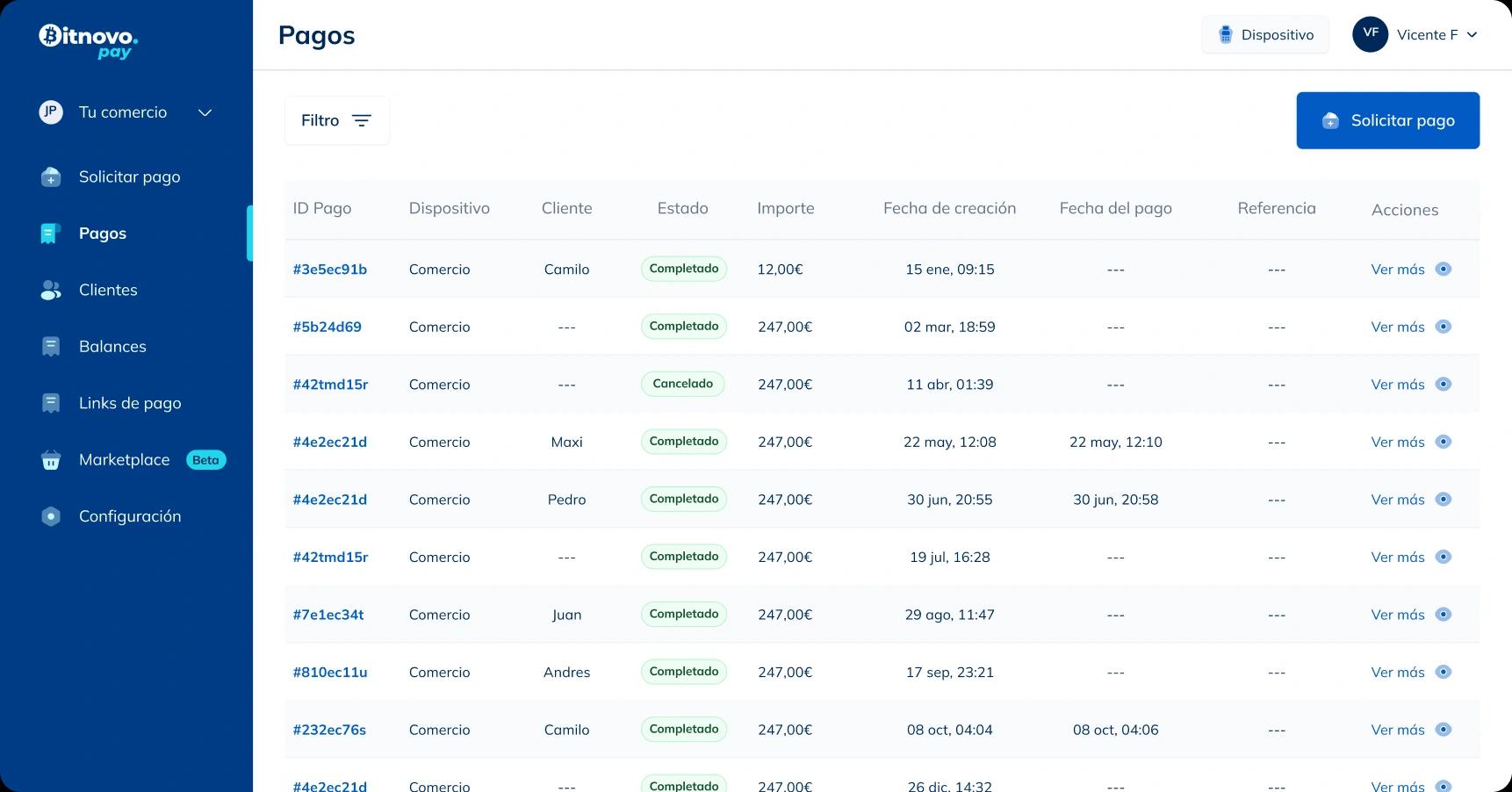Open Configuración via its gear icon
Image resolution: width=1512 pixels, height=792 pixels.
[50, 516]
